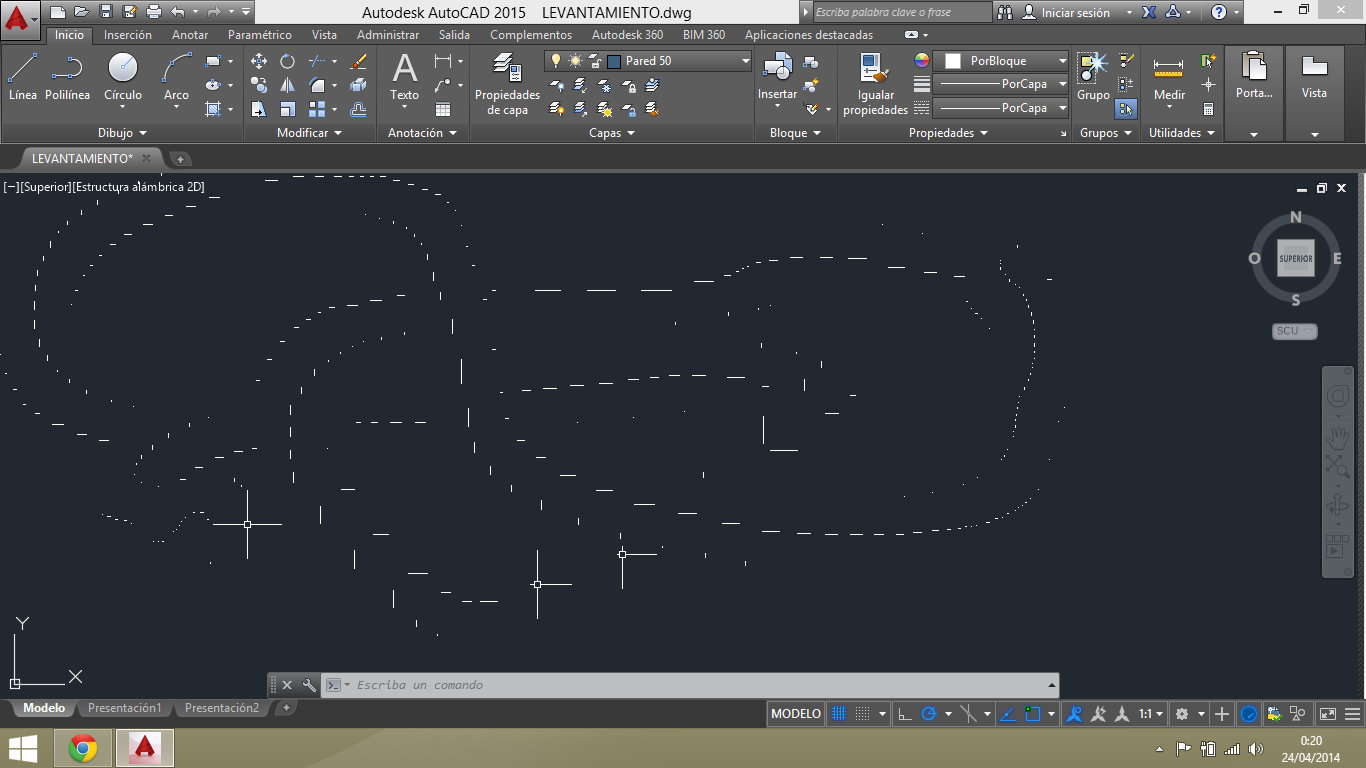Viewport: 1366px width, 768px height.
Task: Insert a table from Anotación panel
Action: pyautogui.click(x=443, y=109)
